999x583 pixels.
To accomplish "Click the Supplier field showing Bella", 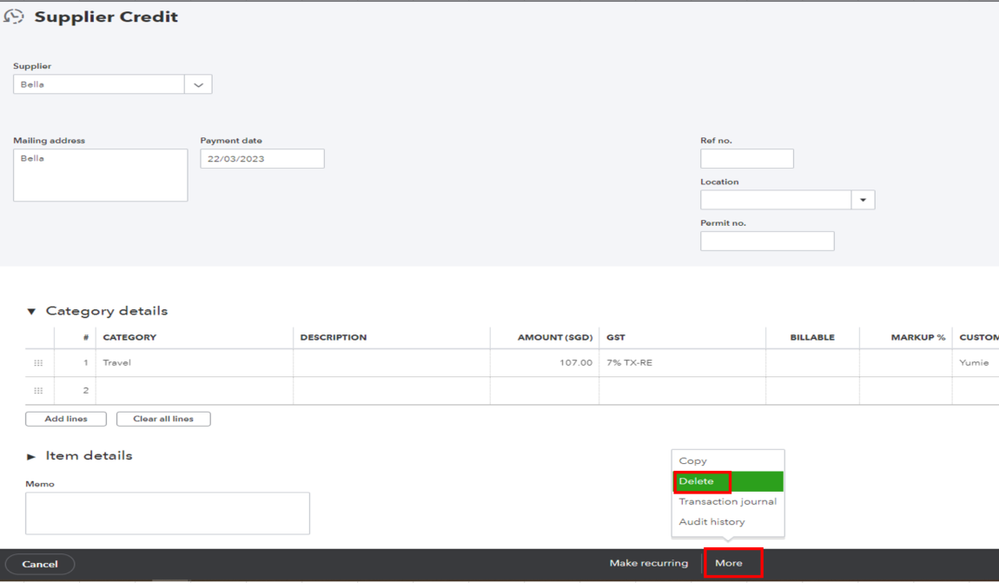I will 99,84.
